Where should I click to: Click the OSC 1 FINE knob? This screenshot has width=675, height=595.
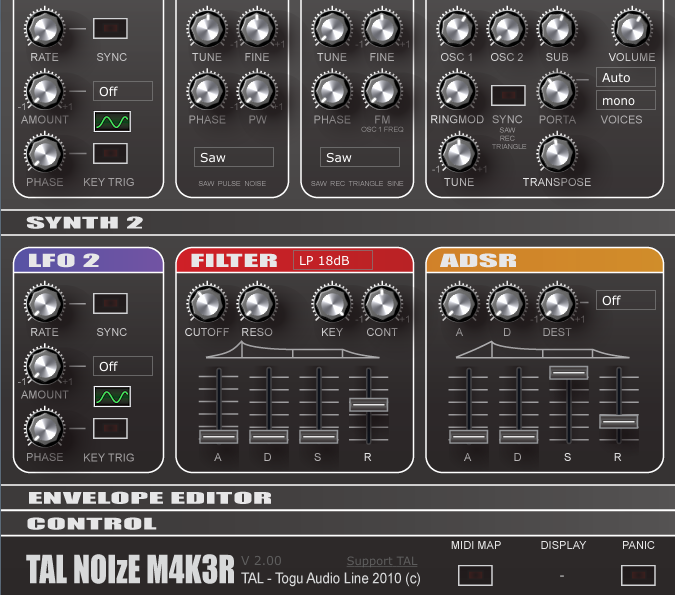[x=257, y=28]
